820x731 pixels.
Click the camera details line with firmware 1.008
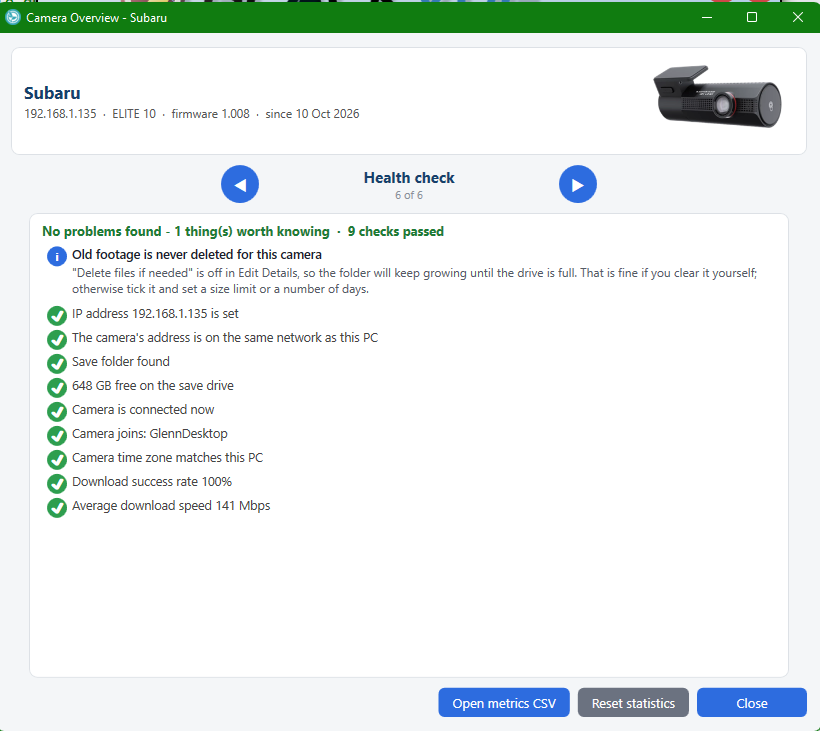(192, 114)
